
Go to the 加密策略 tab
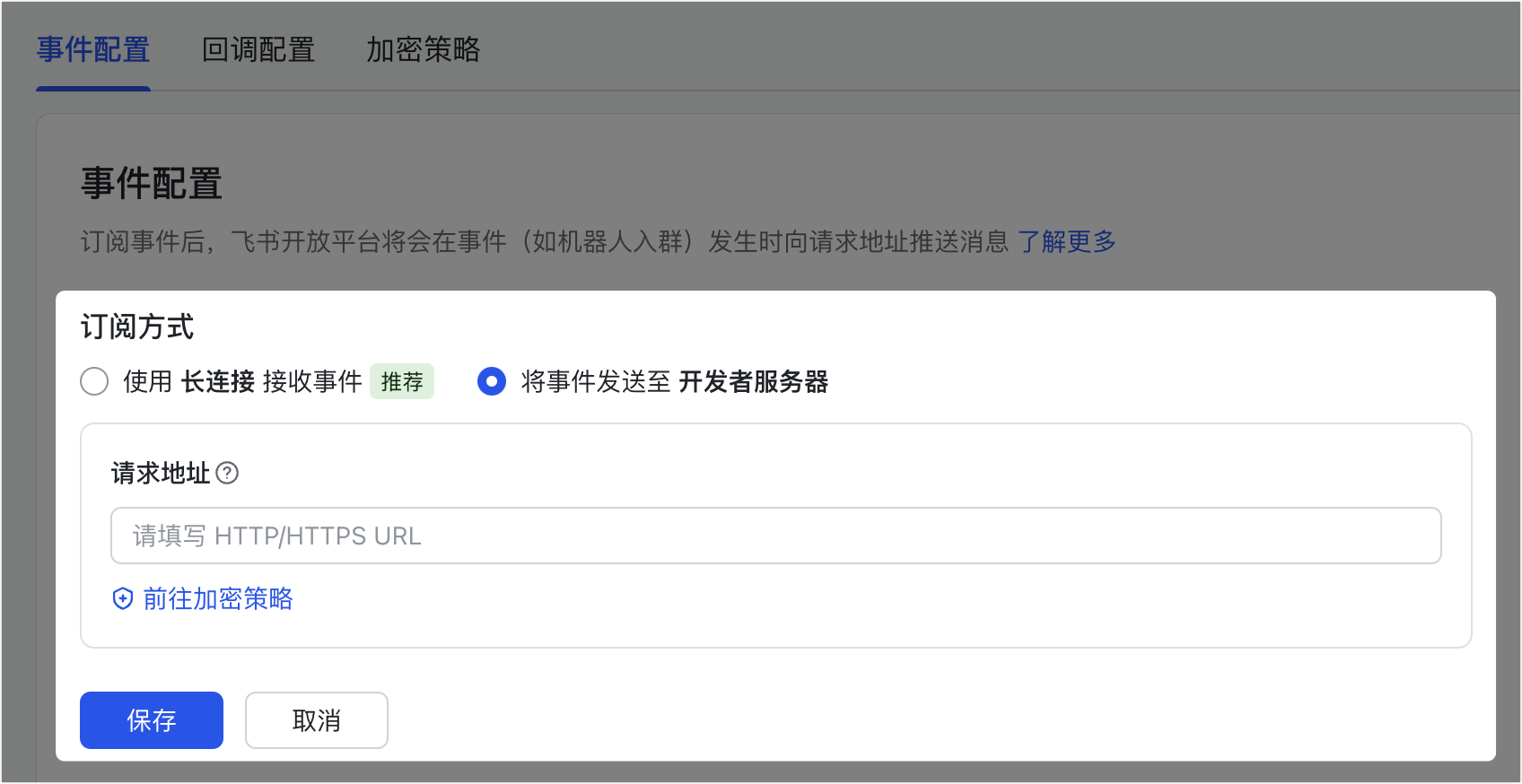(423, 50)
